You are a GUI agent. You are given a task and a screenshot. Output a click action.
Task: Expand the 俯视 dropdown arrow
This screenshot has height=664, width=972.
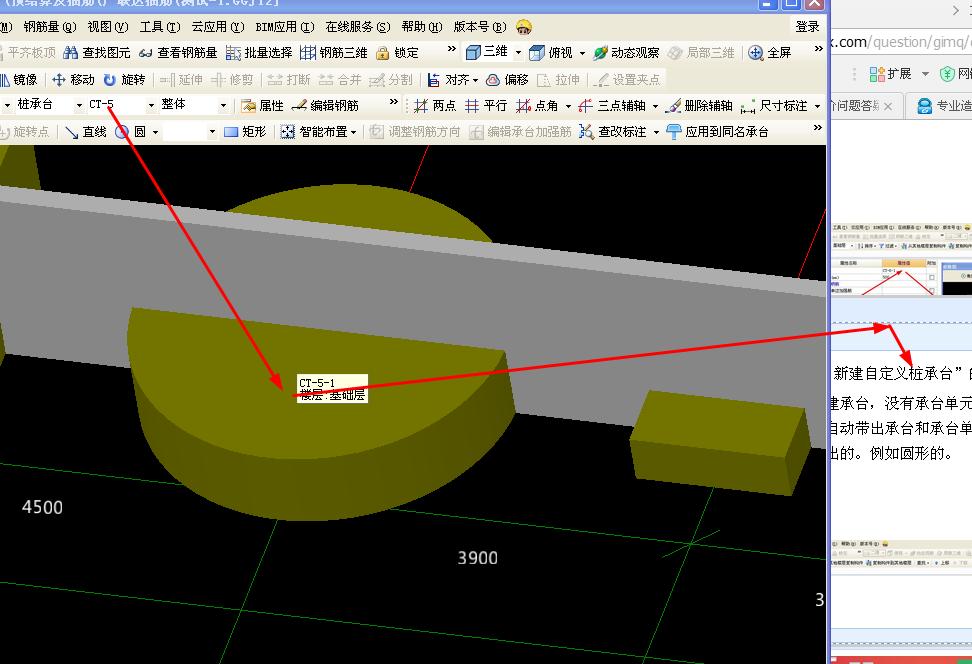582,53
